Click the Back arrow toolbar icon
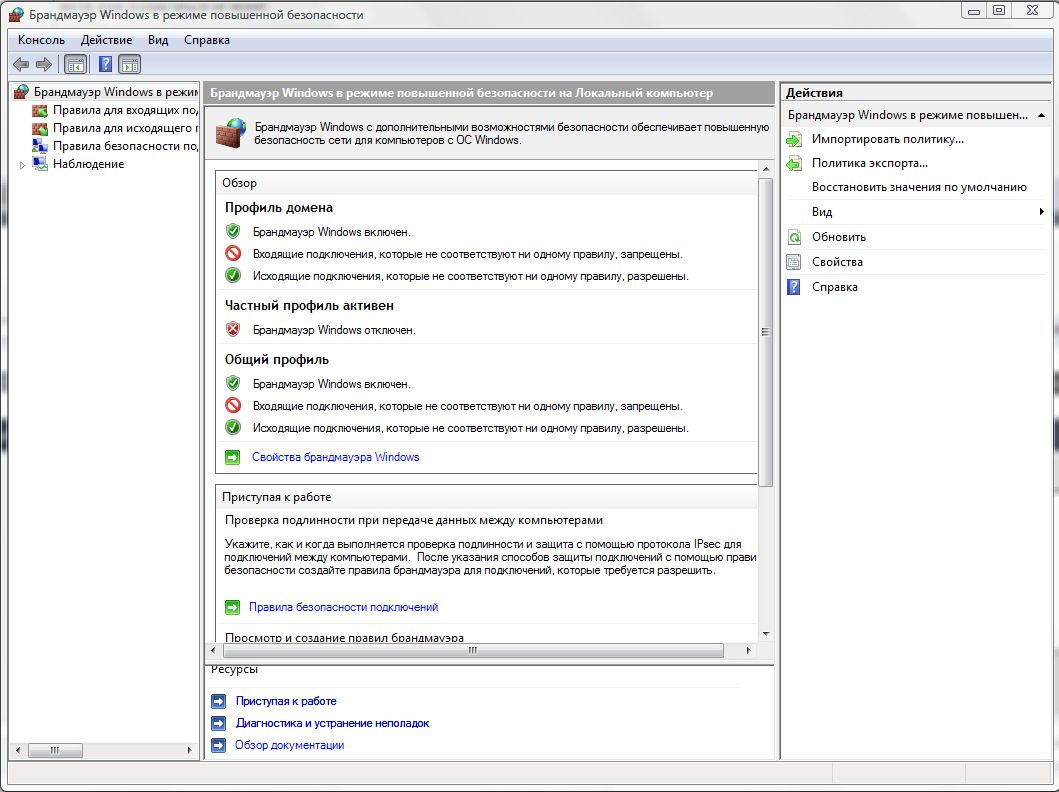 [21, 65]
